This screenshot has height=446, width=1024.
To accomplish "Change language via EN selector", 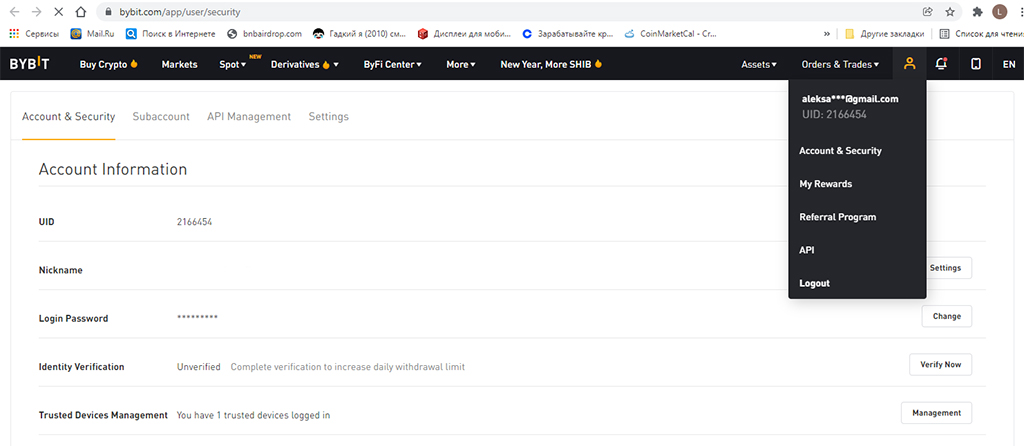I will pos(1009,64).
